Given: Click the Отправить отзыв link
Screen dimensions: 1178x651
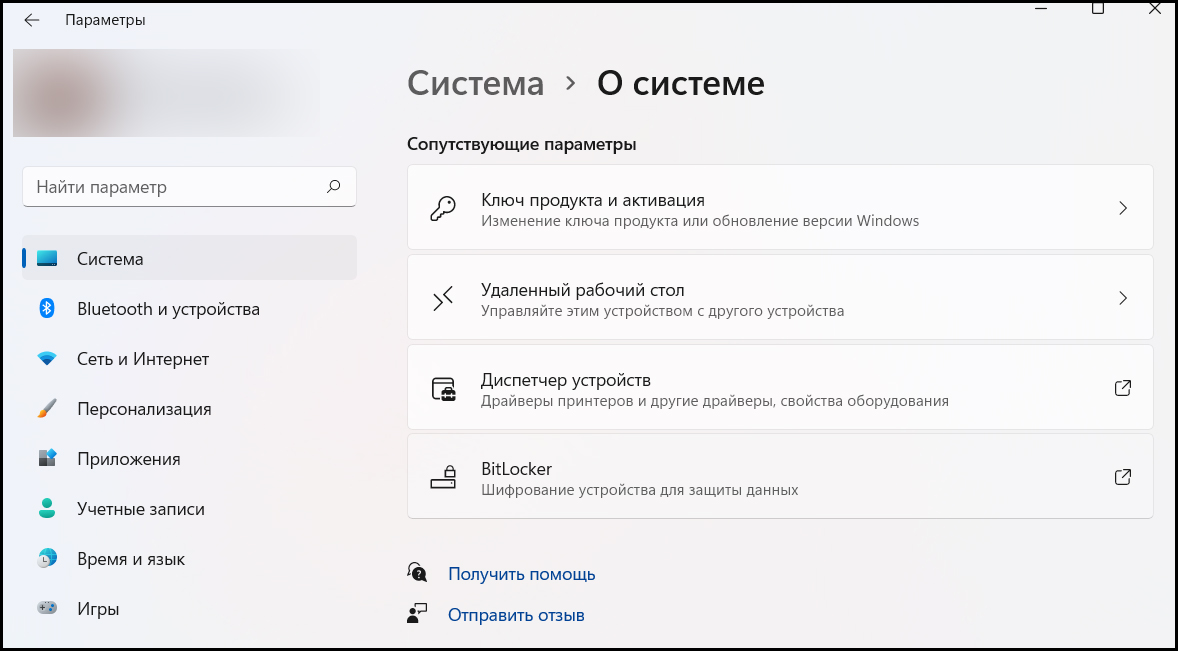Looking at the screenshot, I should [x=516, y=616].
